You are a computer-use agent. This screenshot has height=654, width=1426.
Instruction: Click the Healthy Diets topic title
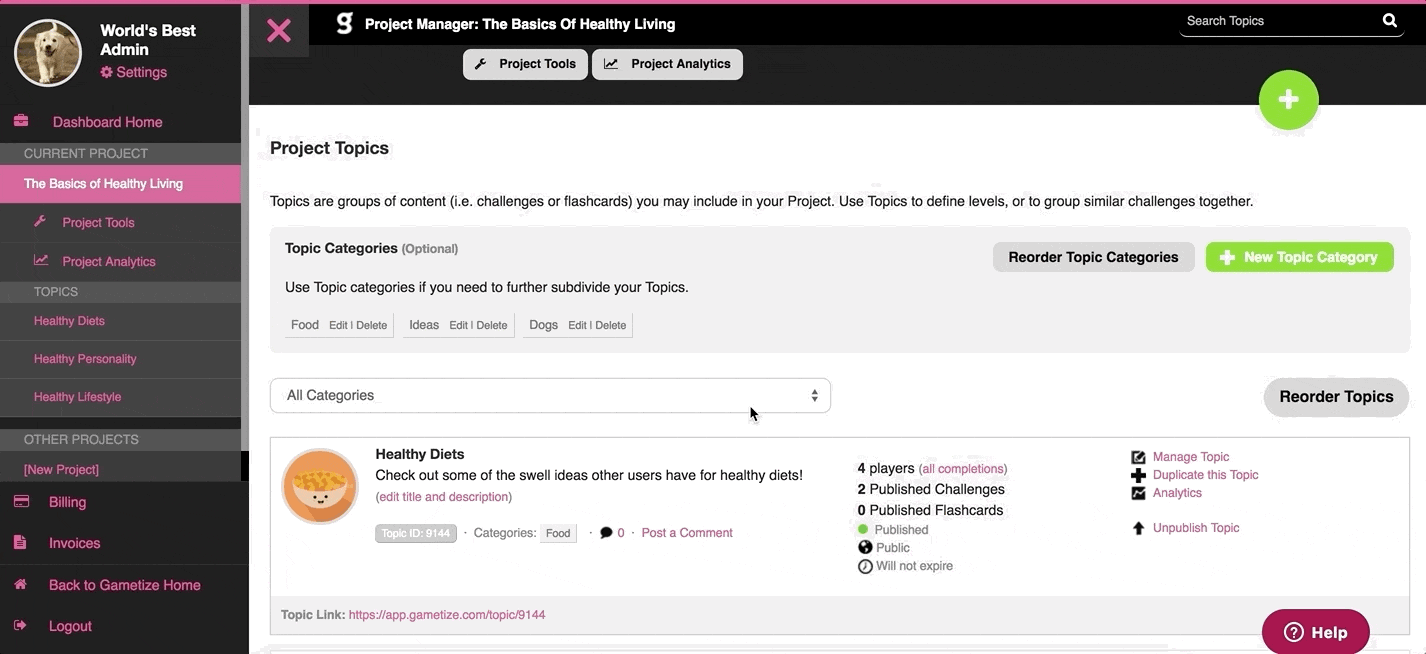click(420, 454)
